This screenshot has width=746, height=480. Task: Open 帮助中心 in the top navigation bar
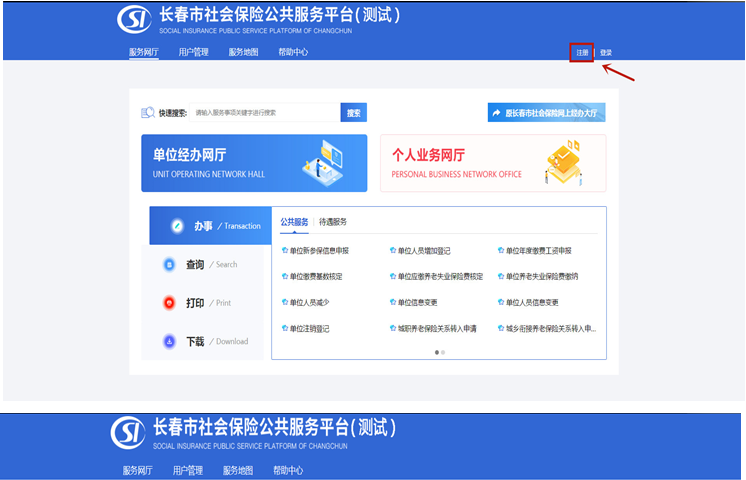coord(293,52)
